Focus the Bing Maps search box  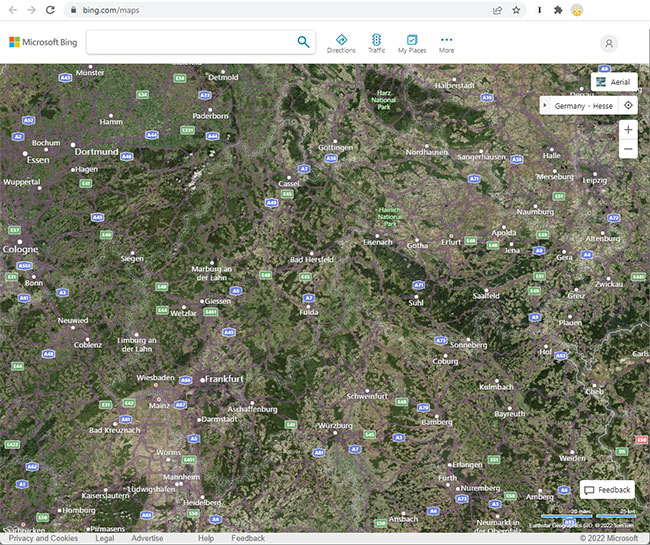pos(192,42)
